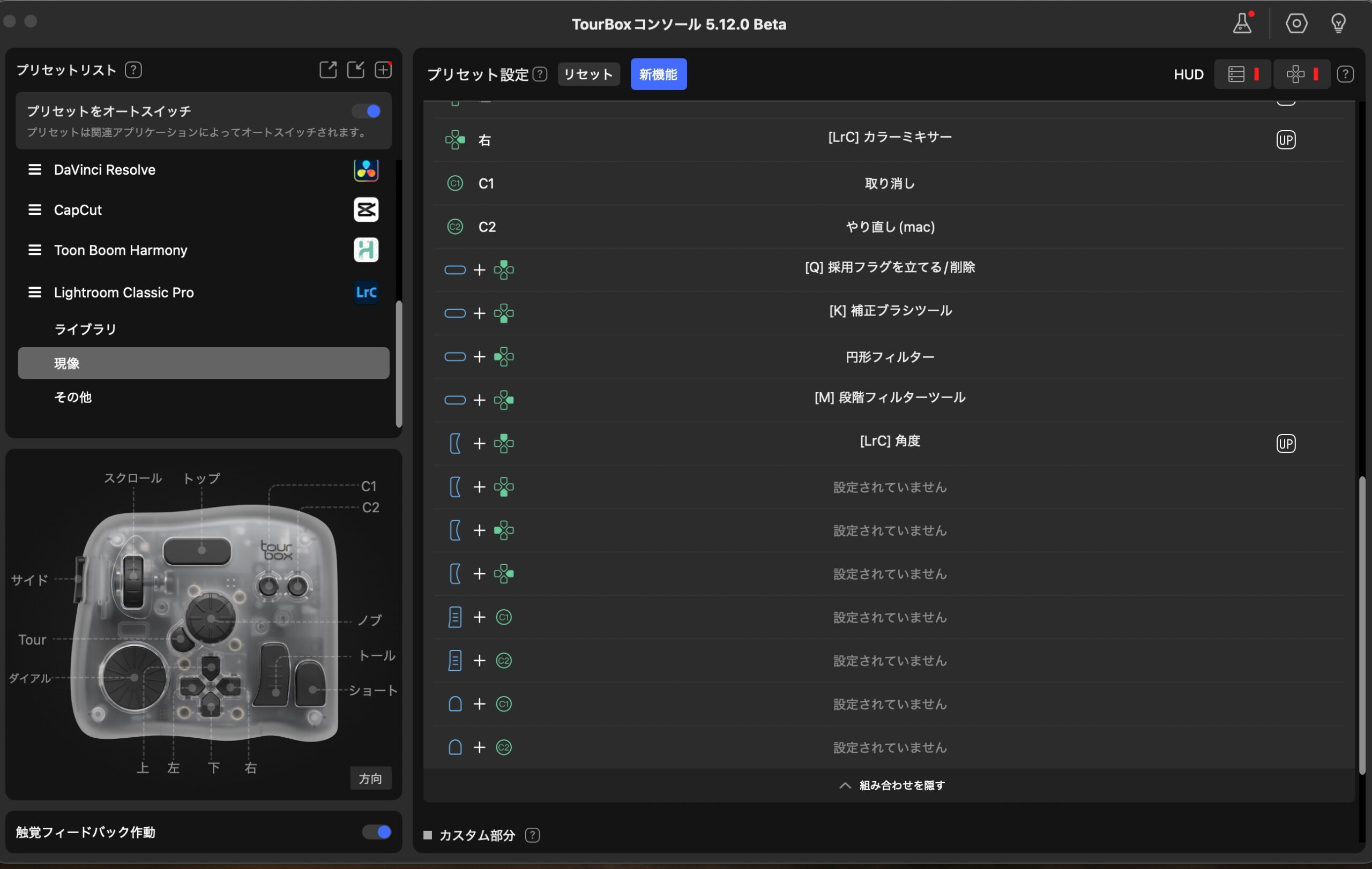The height and width of the screenshot is (869, 1372).
Task: Click the help icon next to プリセットリスト
Action: [x=133, y=70]
